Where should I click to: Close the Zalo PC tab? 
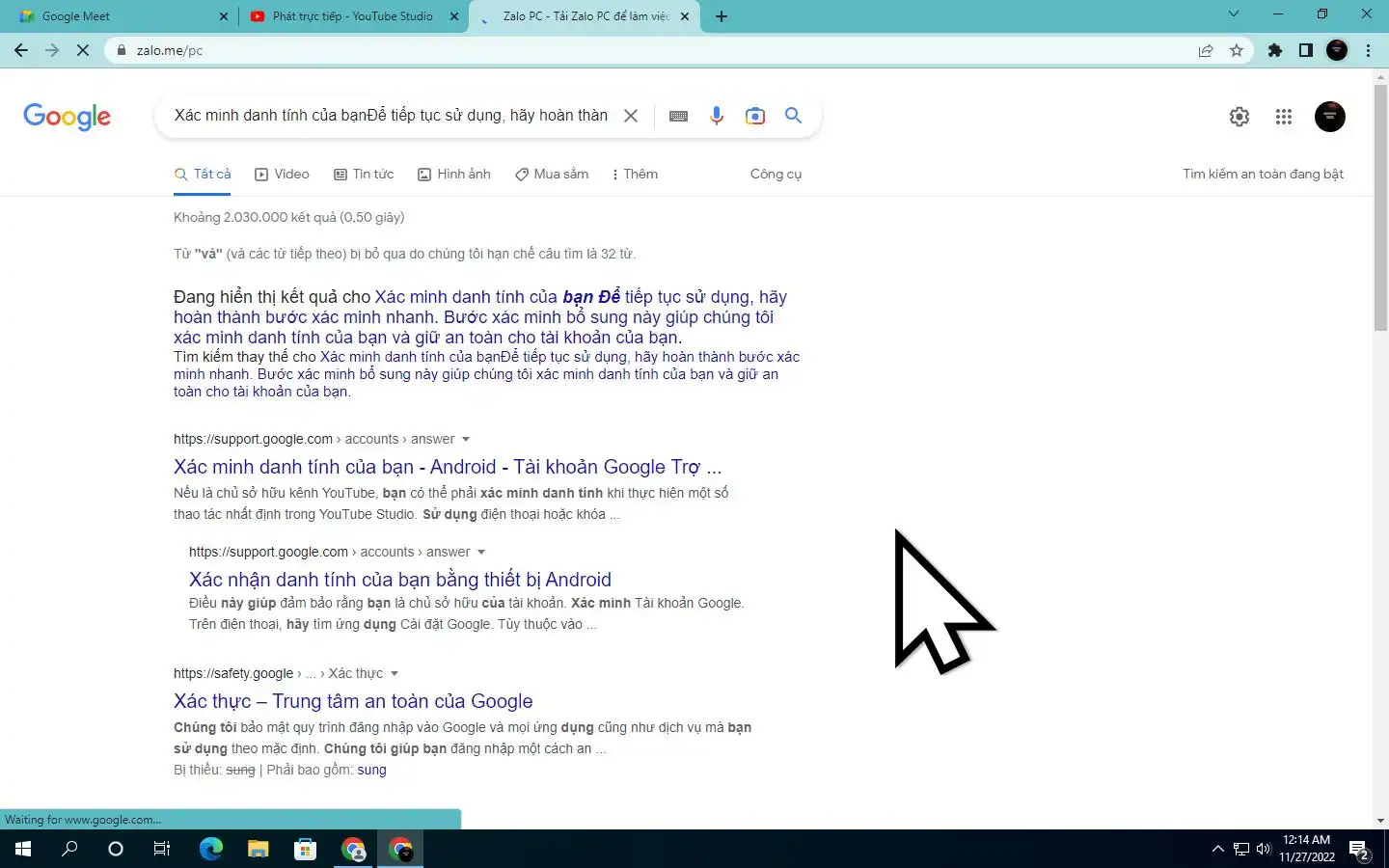[686, 16]
